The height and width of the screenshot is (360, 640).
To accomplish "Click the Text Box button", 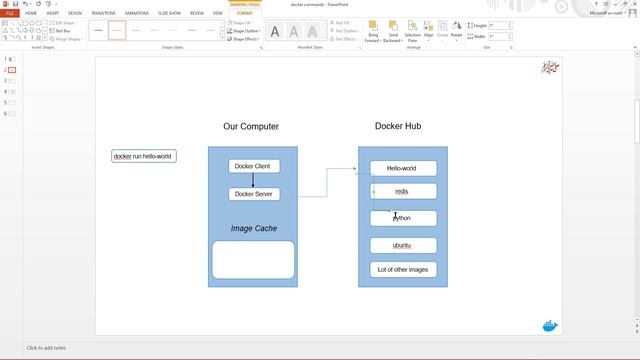I will [60, 31].
